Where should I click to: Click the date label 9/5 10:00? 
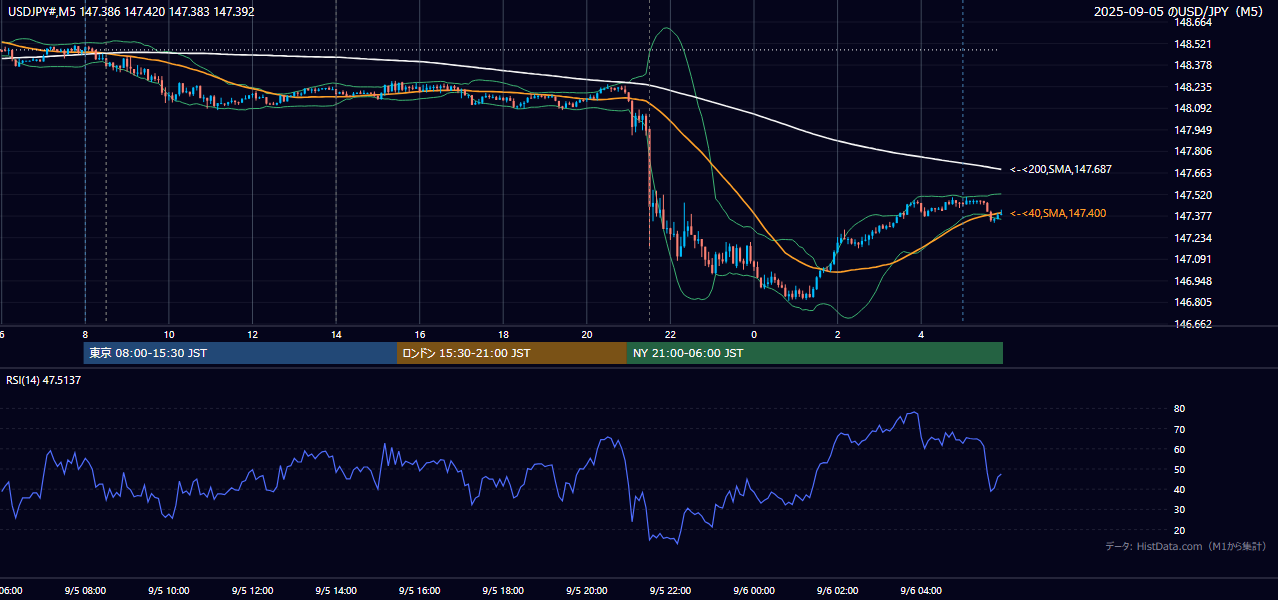(169, 591)
